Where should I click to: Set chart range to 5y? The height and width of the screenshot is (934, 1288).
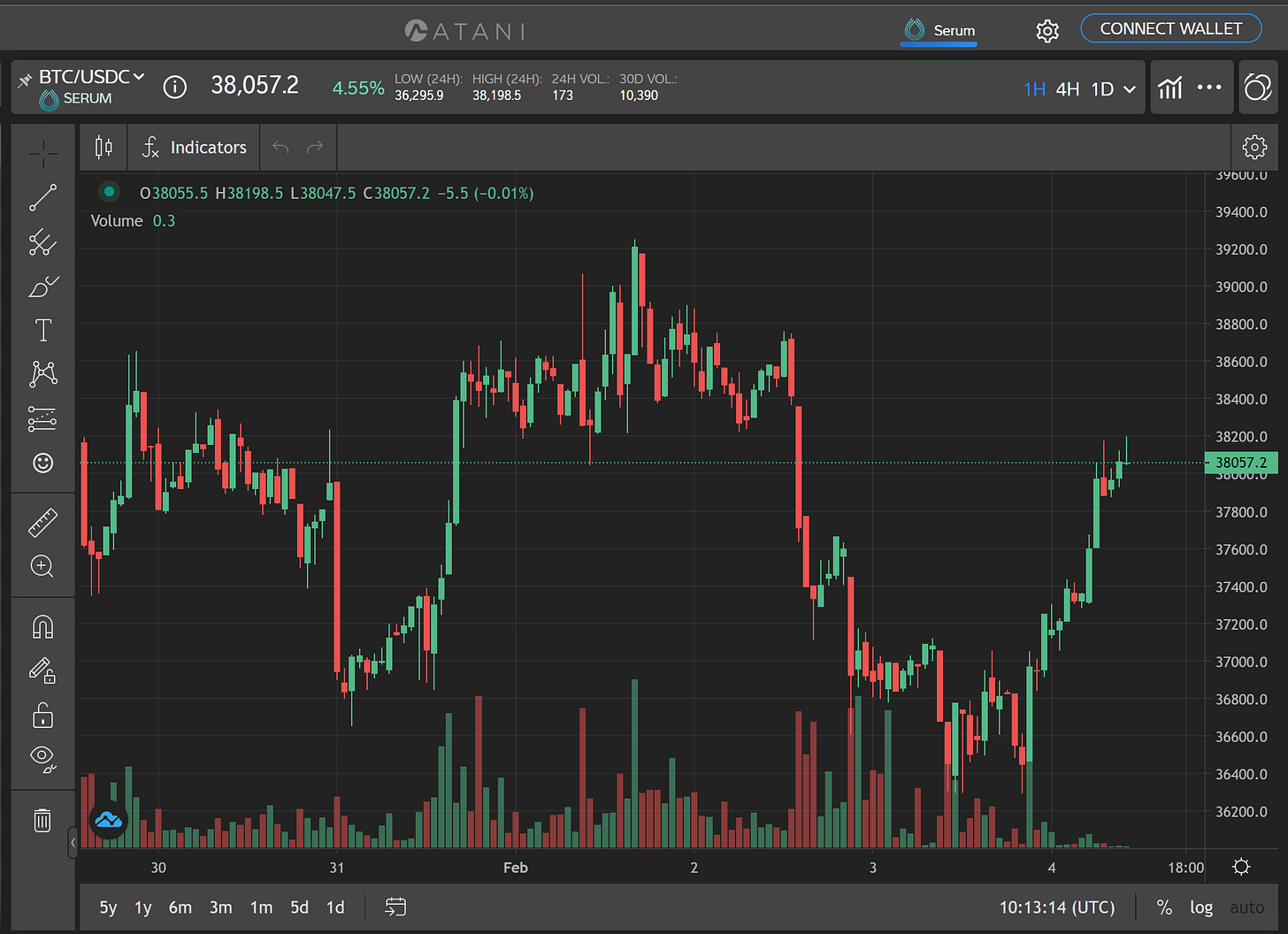[x=108, y=907]
